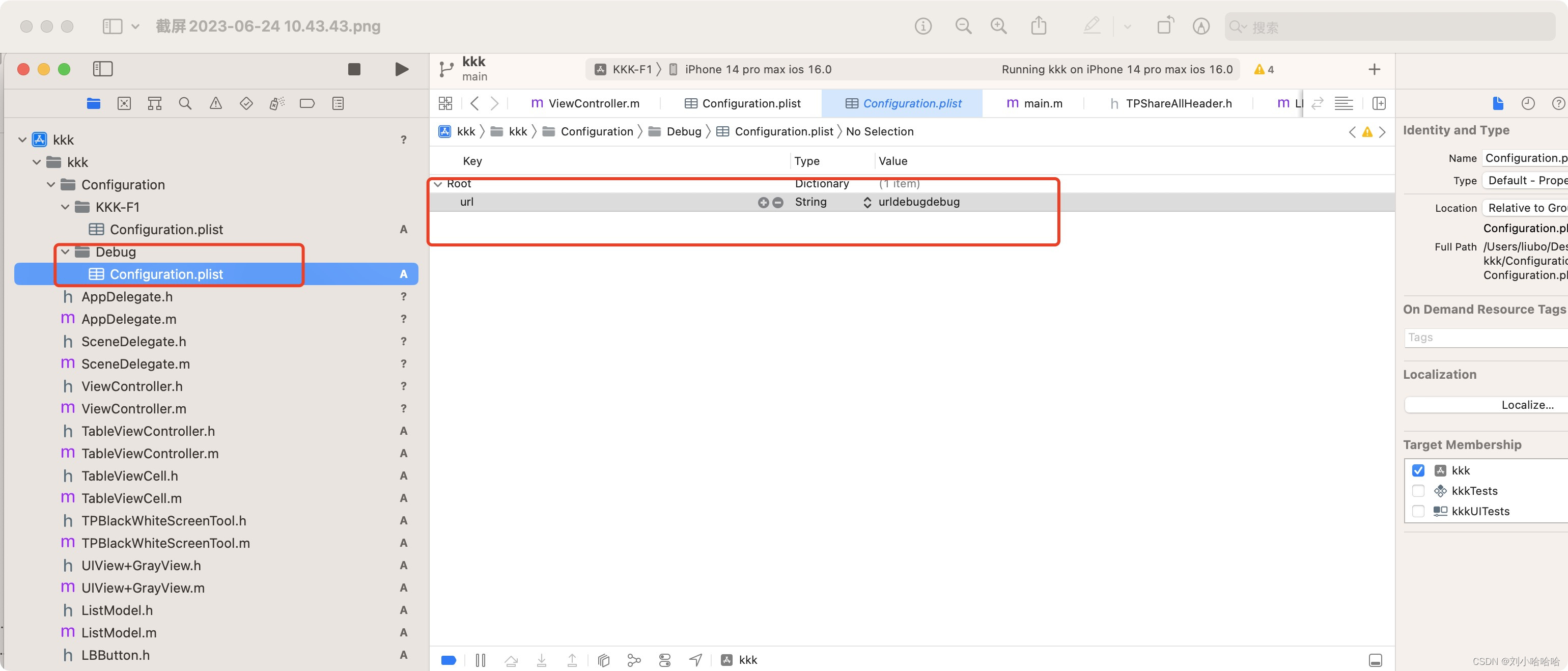
Task: Toggle kkk target membership checkbox
Action: 1418,471
